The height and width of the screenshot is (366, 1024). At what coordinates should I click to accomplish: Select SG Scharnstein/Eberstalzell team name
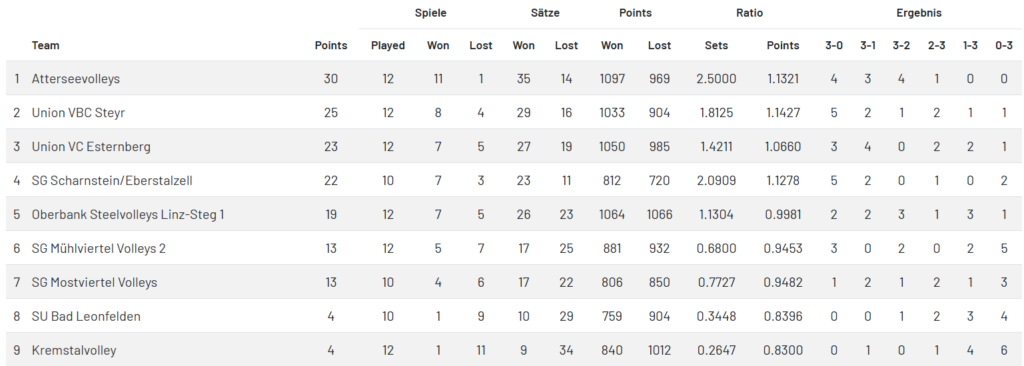point(112,180)
